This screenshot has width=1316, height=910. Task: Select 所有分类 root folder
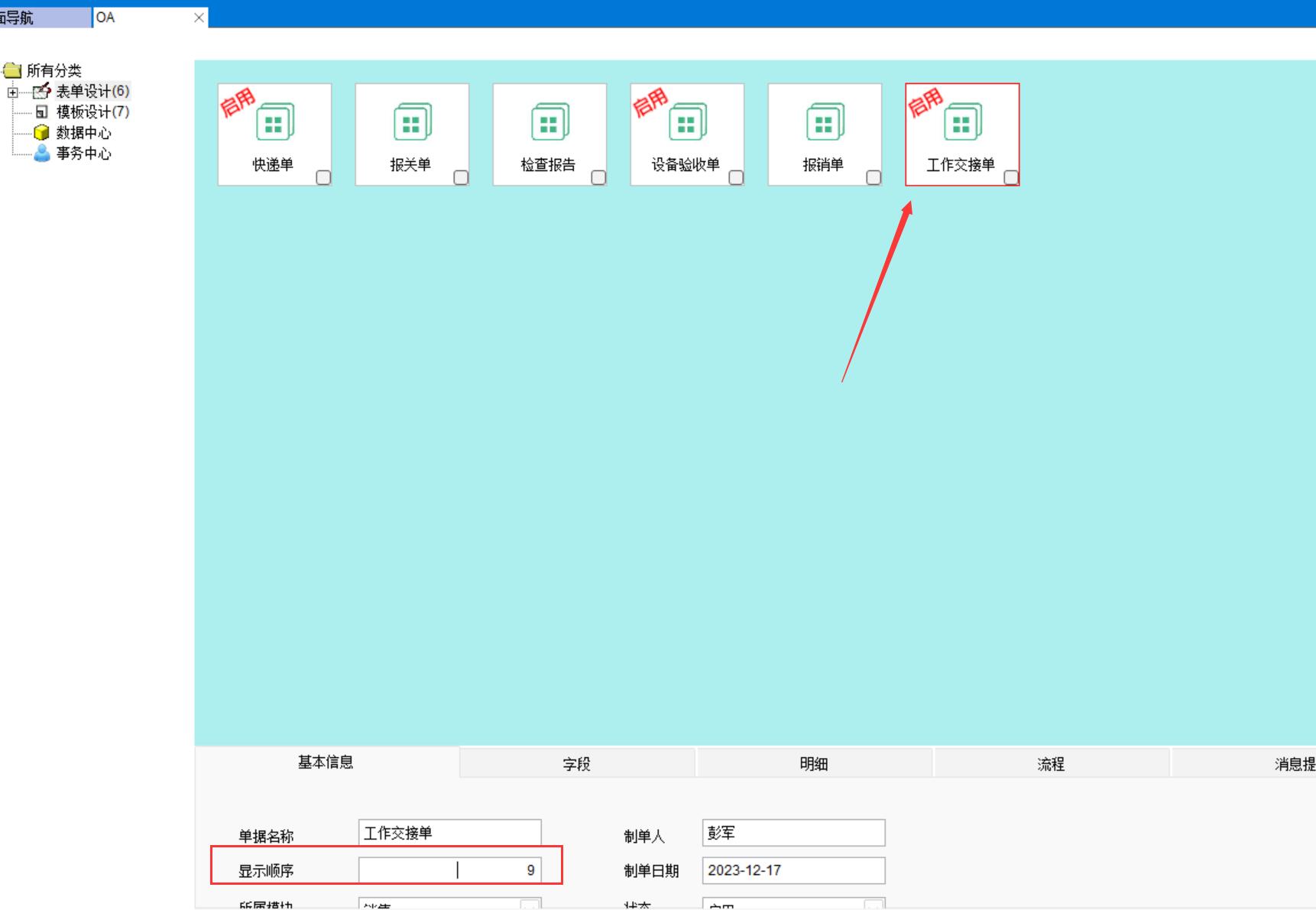tap(53, 71)
